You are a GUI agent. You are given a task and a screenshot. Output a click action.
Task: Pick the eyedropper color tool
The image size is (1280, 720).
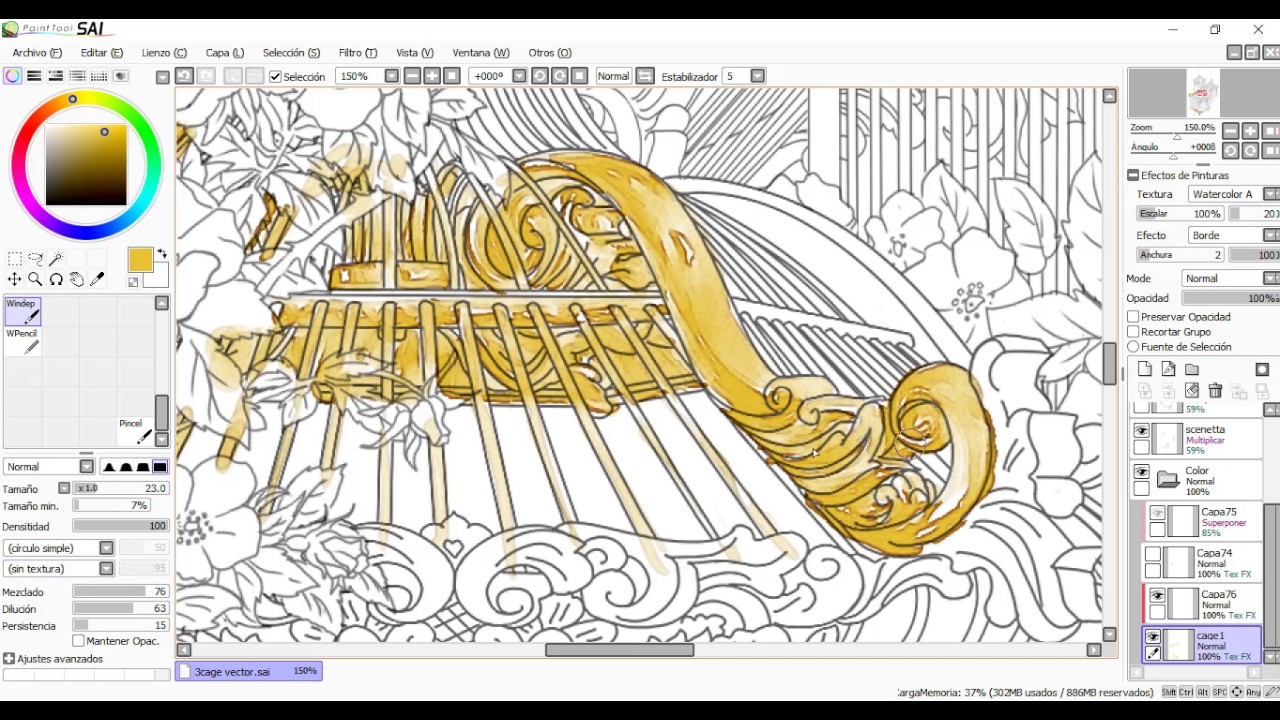97,279
